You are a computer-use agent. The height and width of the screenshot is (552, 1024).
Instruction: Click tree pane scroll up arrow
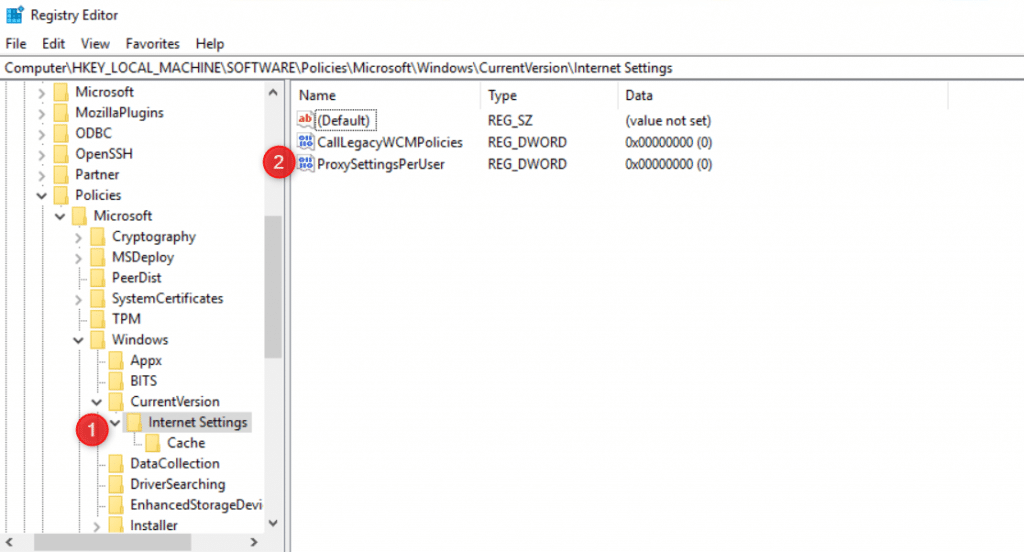pyautogui.click(x=273, y=93)
